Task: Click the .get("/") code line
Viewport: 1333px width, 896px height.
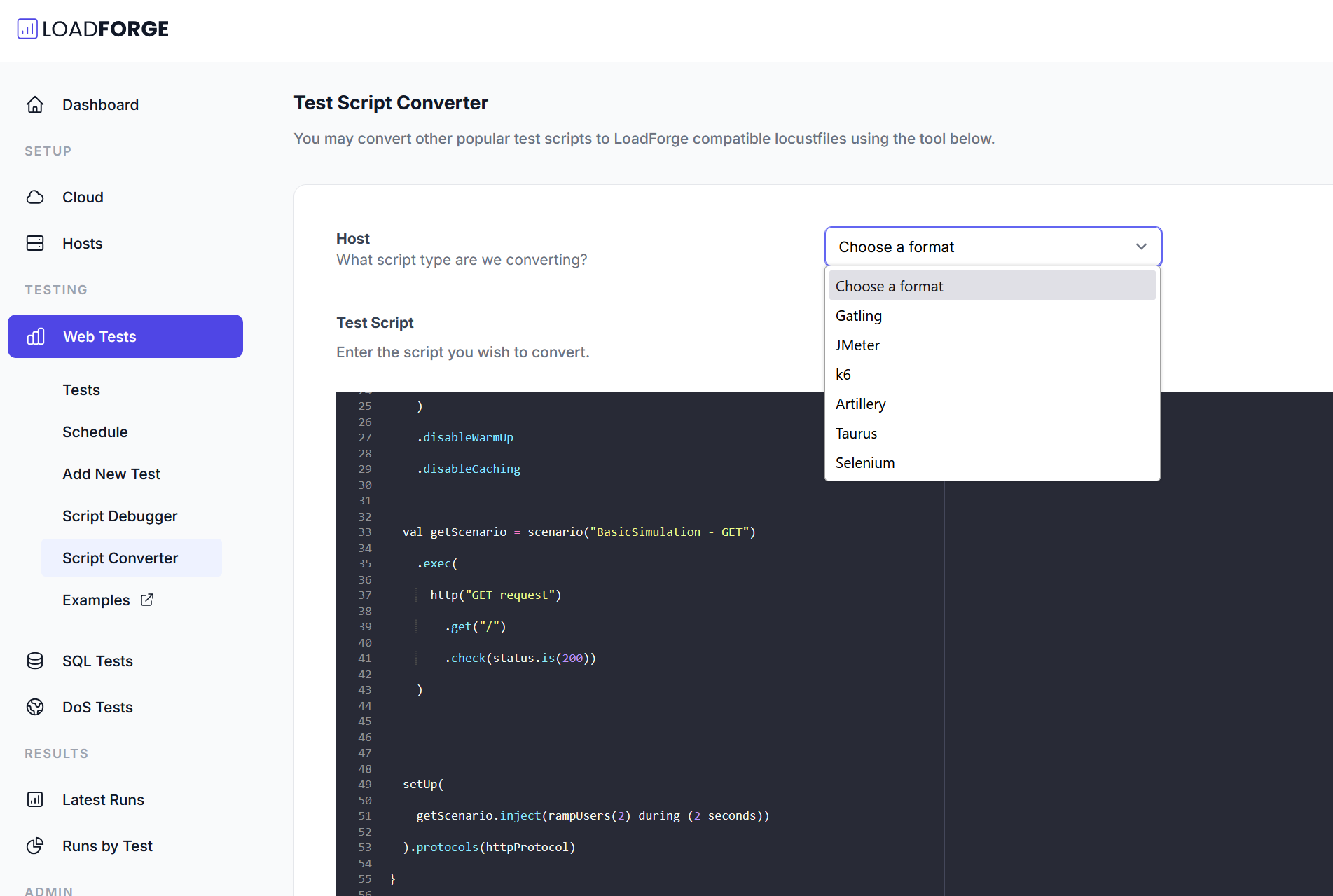Action: coord(475,626)
